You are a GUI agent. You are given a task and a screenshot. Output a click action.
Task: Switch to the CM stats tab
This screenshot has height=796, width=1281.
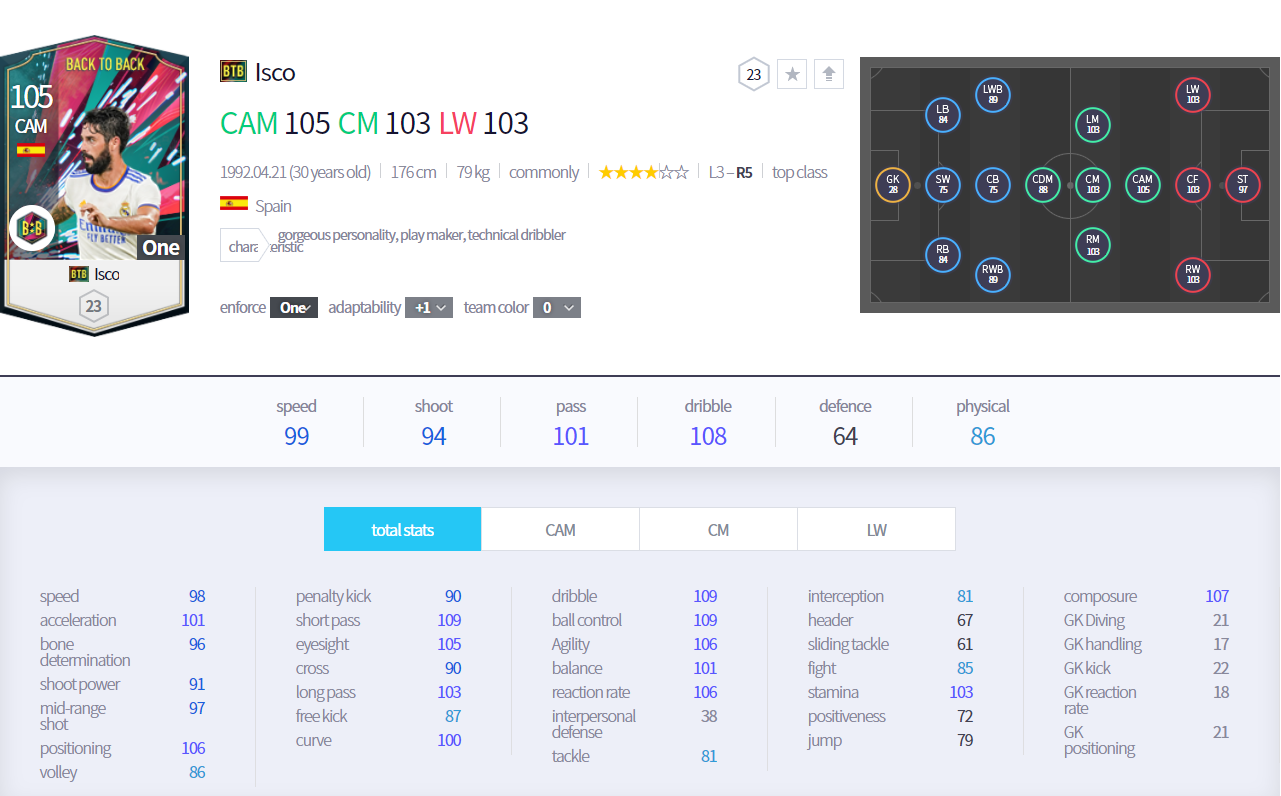pos(718,530)
